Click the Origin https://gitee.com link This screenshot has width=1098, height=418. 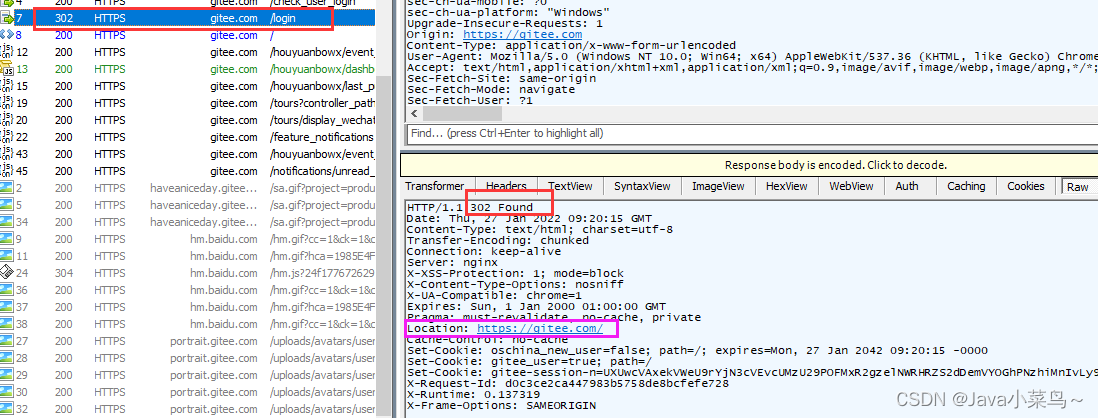[522, 34]
